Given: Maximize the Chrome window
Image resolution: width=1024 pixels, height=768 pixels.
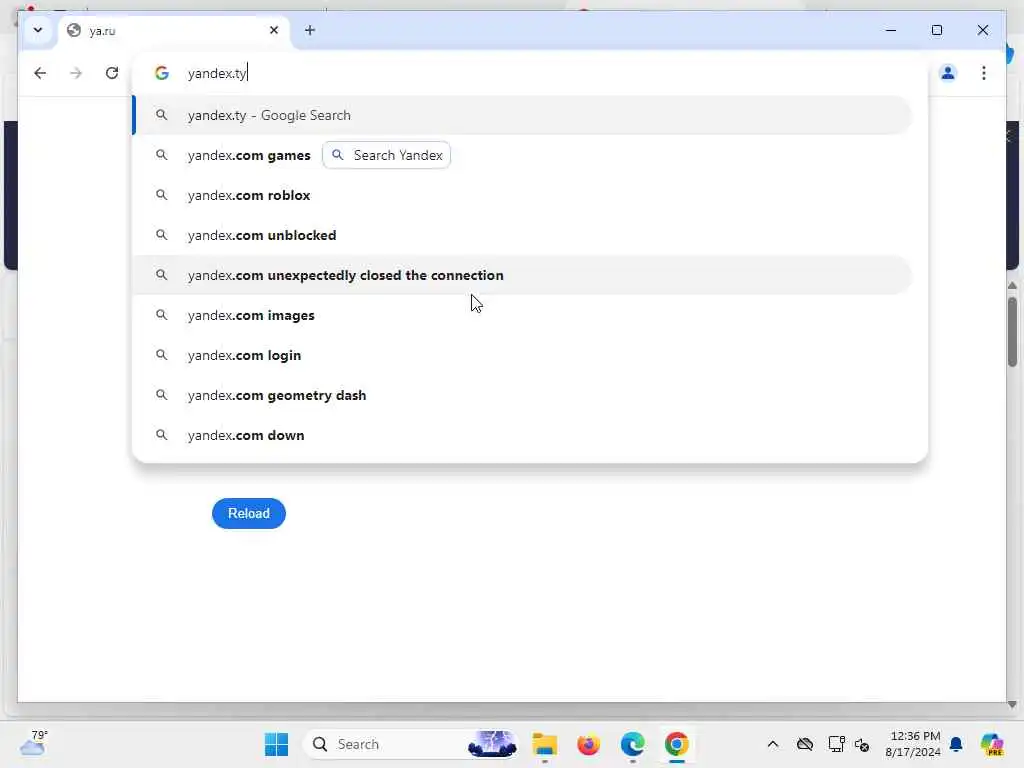Looking at the screenshot, I should pyautogui.click(x=936, y=30).
